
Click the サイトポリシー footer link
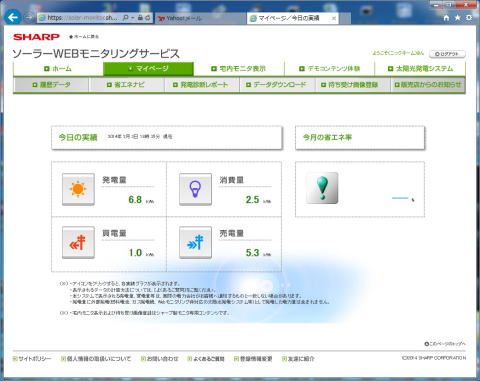pos(32,359)
